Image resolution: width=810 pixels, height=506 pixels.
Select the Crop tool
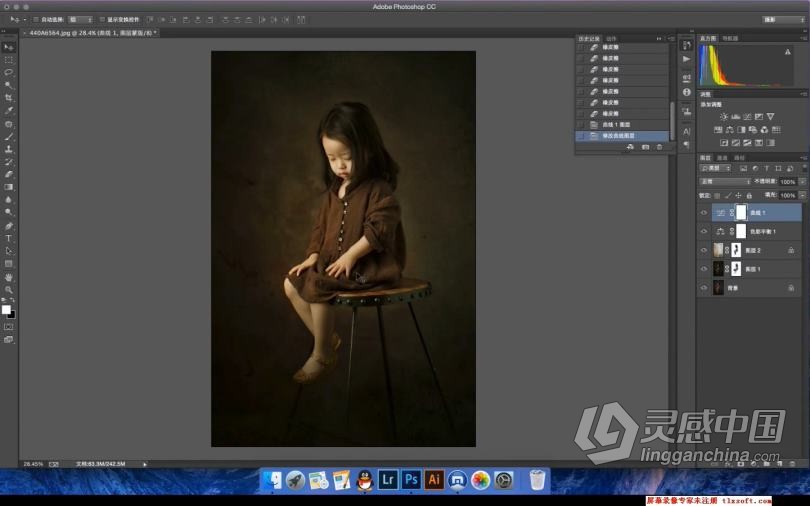click(8, 98)
